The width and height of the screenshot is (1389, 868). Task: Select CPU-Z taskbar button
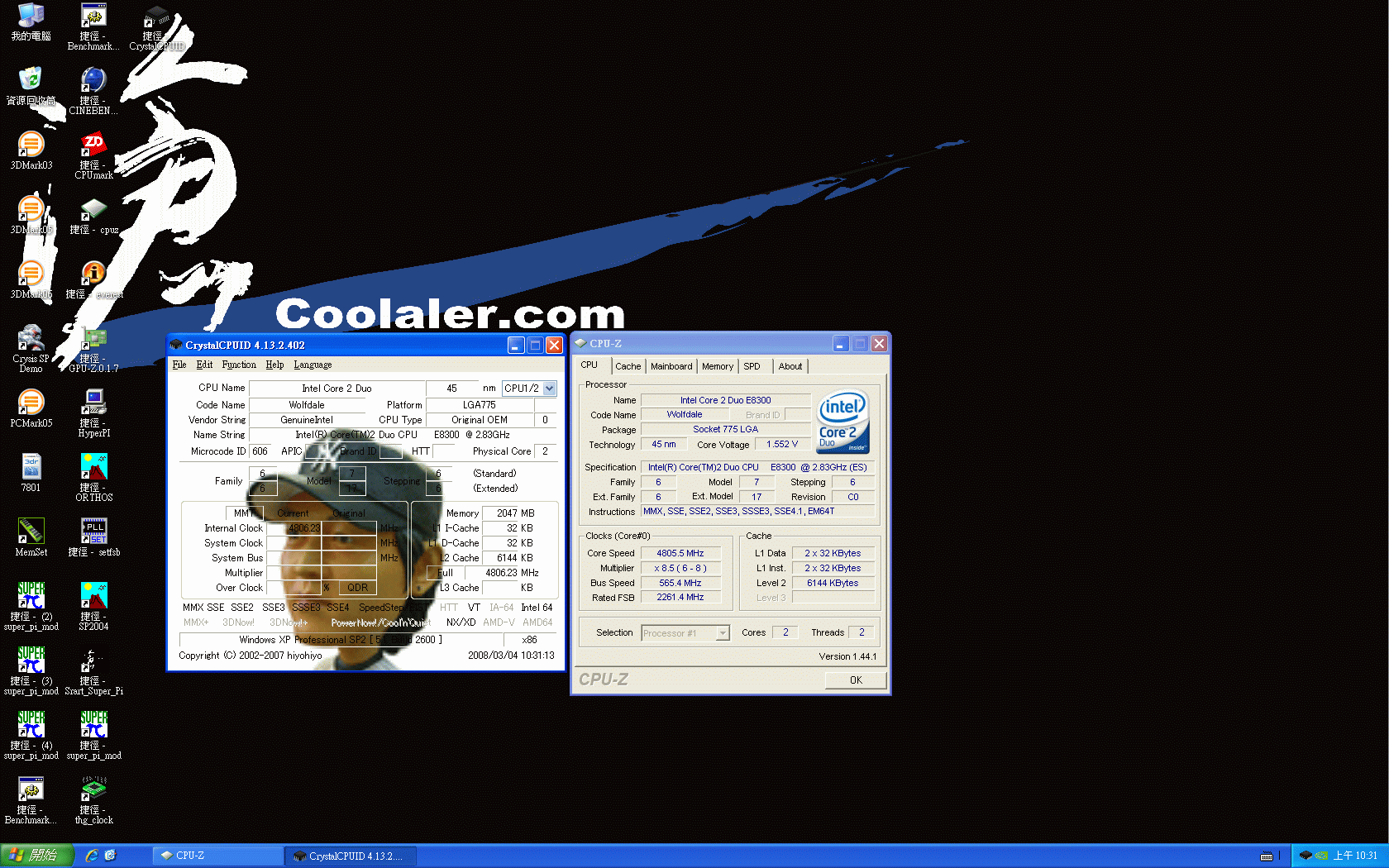[x=219, y=856]
